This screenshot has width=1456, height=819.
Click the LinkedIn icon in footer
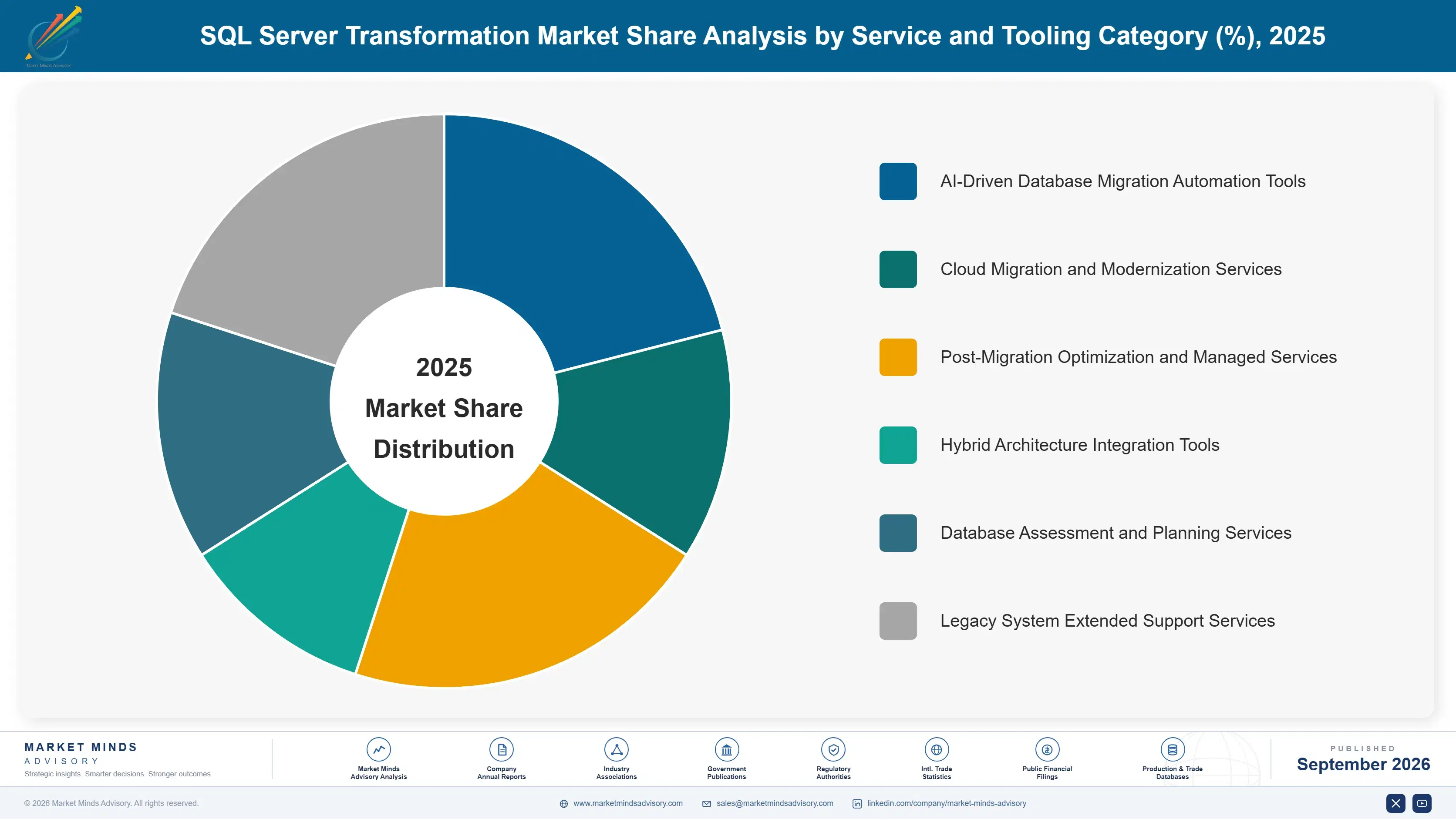tap(857, 804)
